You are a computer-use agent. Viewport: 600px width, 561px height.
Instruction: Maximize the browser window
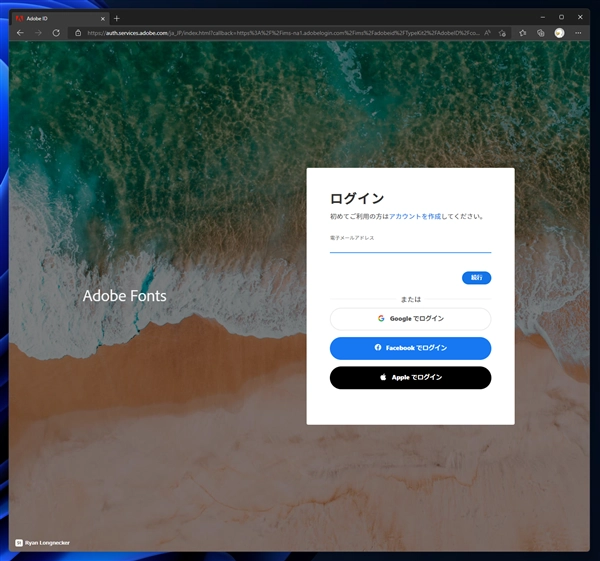point(561,17)
